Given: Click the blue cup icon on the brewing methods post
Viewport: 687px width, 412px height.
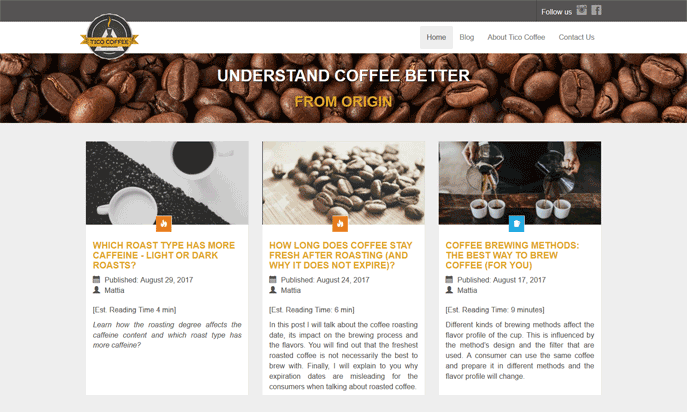Looking at the screenshot, I should (517, 224).
